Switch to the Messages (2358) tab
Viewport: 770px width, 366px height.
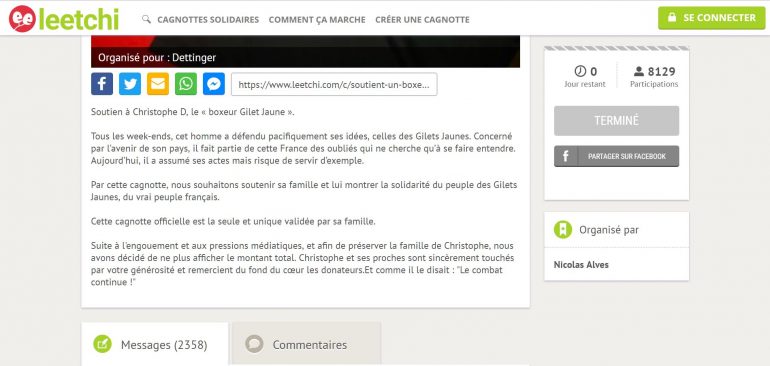click(155, 344)
